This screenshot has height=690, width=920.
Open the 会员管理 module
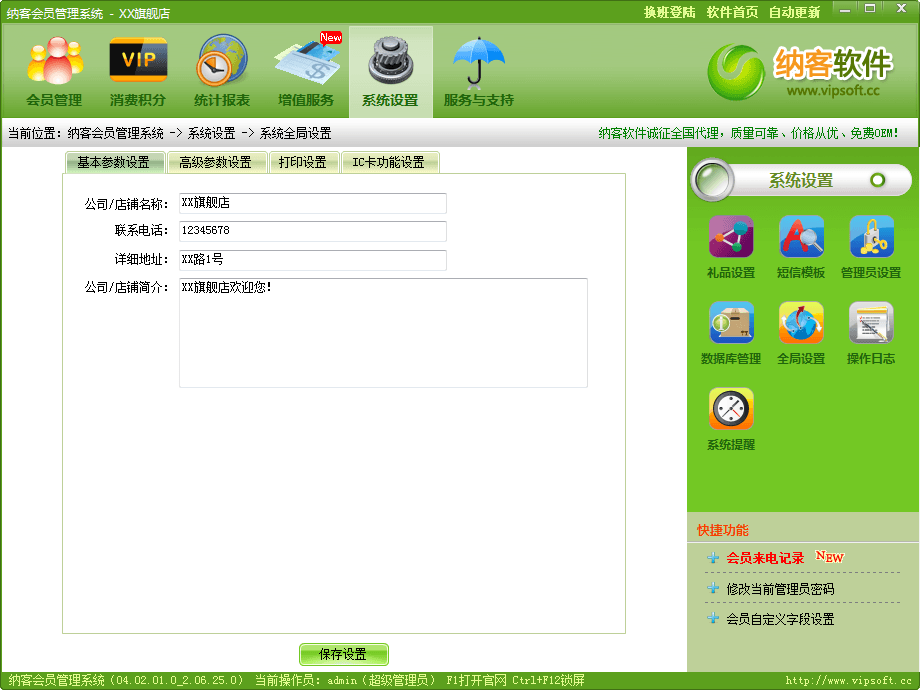pyautogui.click(x=54, y=71)
